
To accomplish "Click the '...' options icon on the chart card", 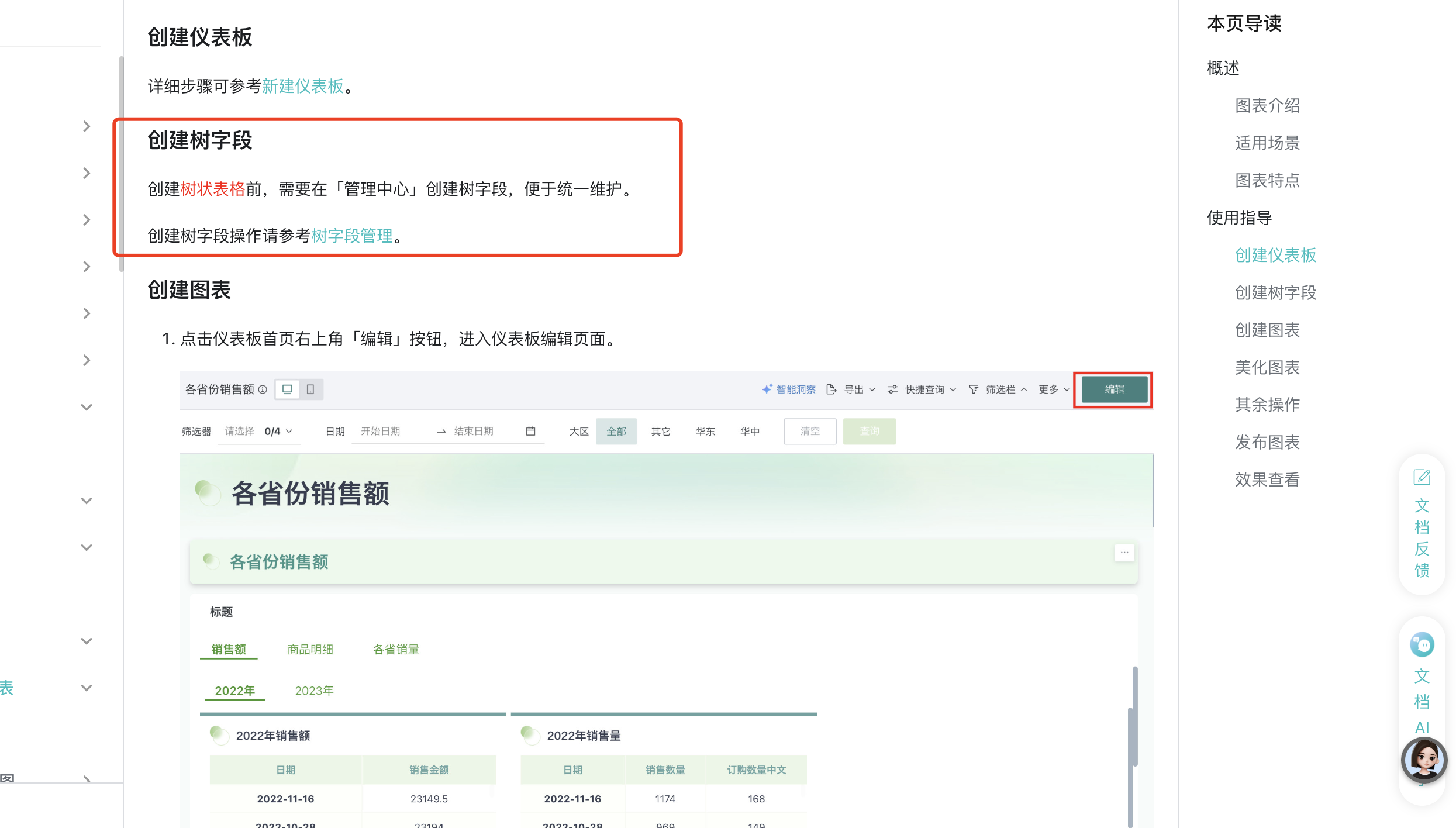I will (x=1124, y=552).
